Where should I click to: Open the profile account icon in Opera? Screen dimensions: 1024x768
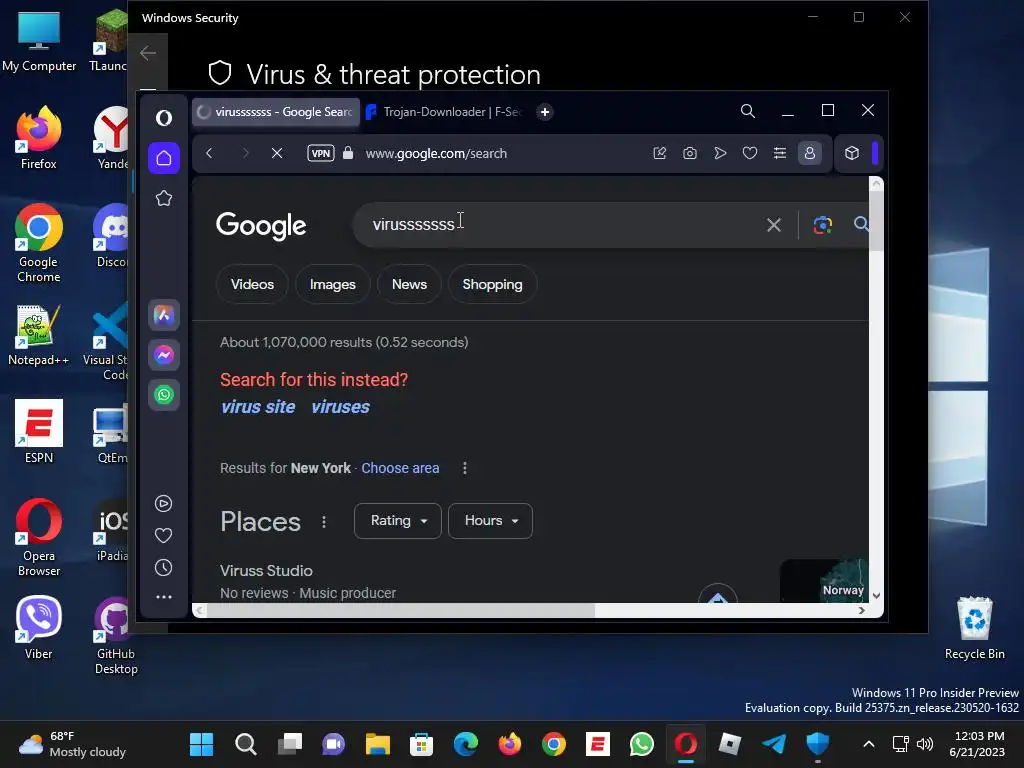tap(810, 153)
